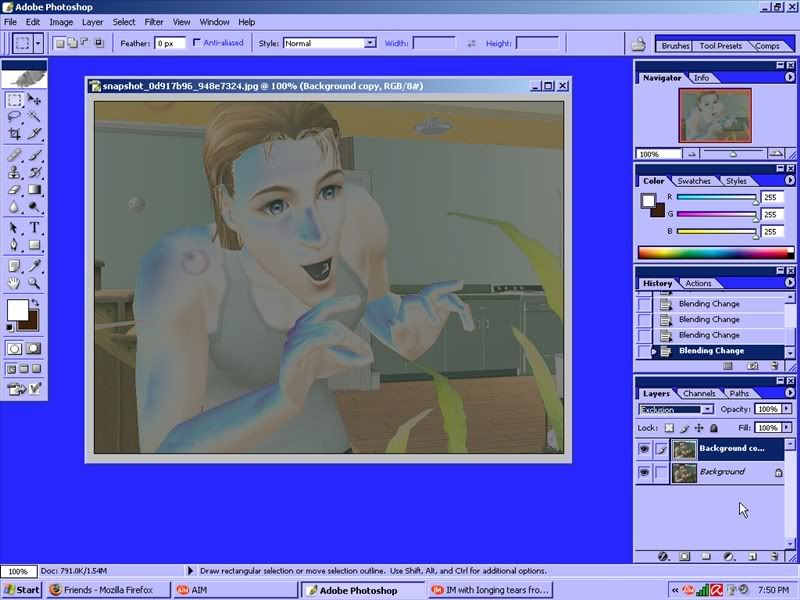Create new layer from Layers panel footer
Screen dimensions: 800x600
752,557
